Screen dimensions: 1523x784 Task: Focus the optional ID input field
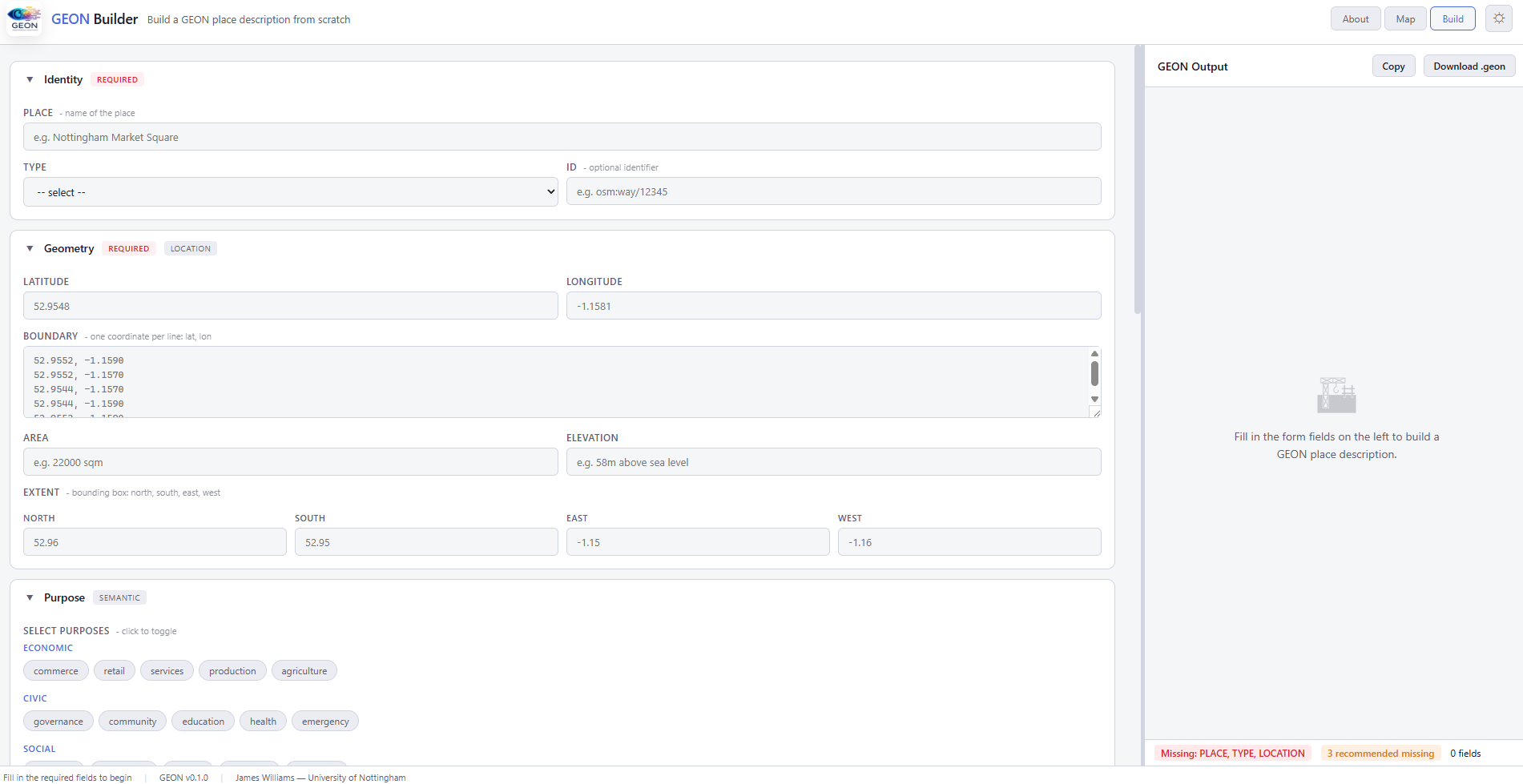tap(834, 191)
